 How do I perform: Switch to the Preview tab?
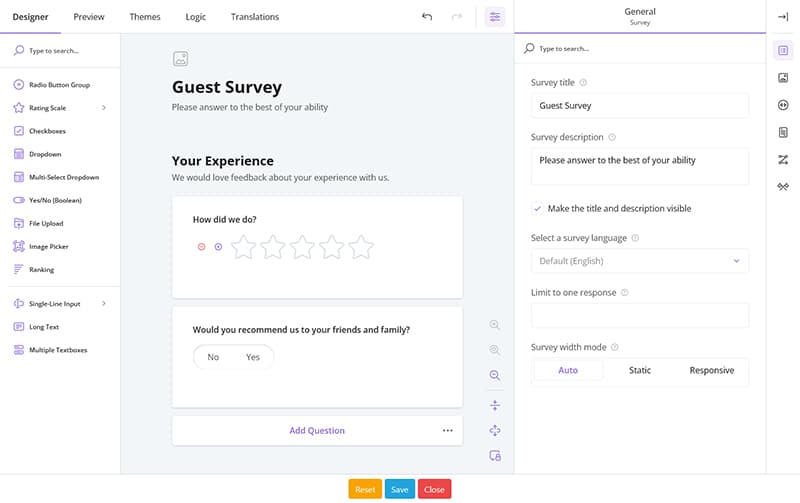[89, 17]
